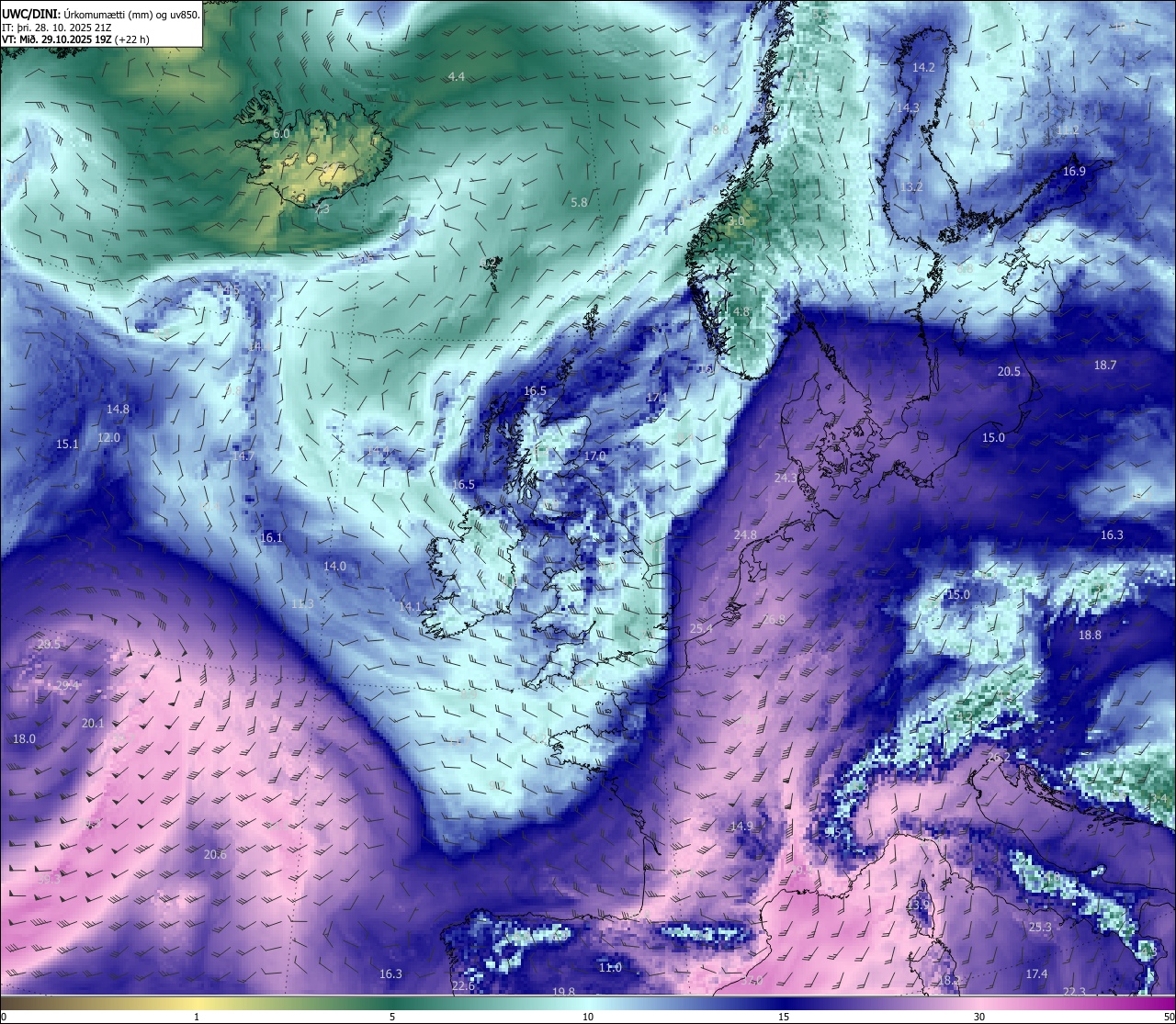This screenshot has height=1024, width=1176.
Task: Click the colorbar tick label 50
Action: [x=1169, y=1017]
